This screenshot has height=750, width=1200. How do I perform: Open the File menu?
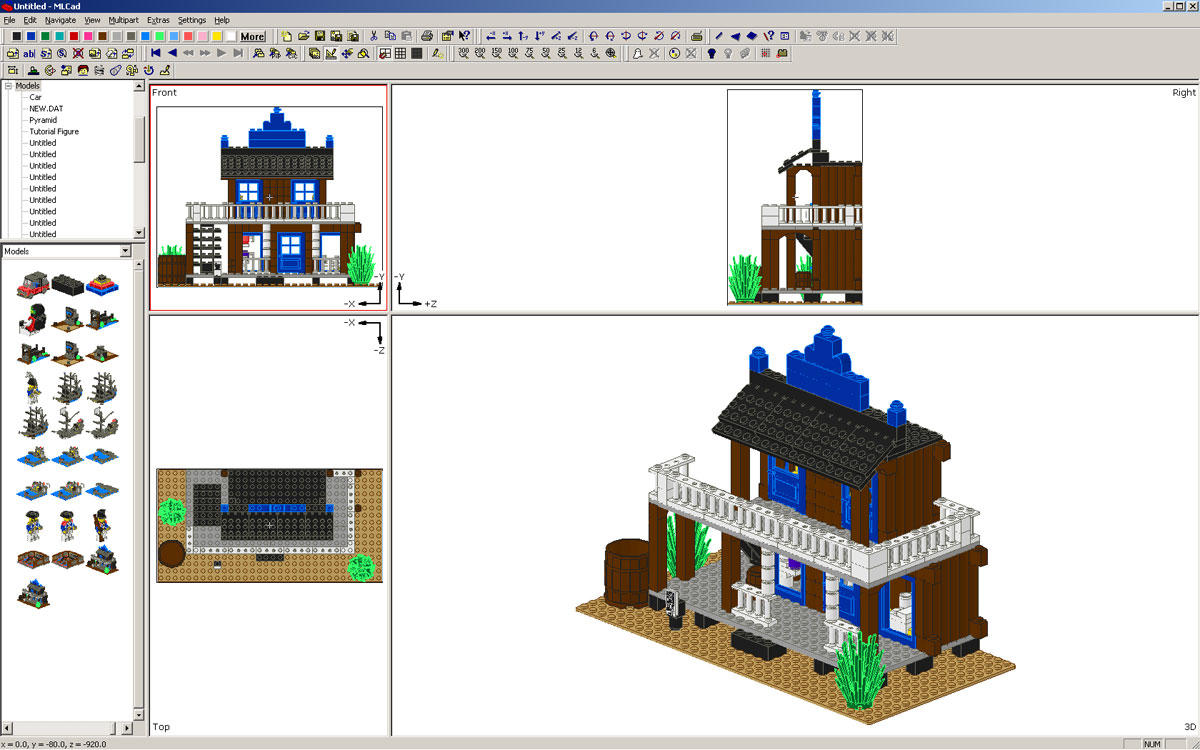(x=9, y=20)
